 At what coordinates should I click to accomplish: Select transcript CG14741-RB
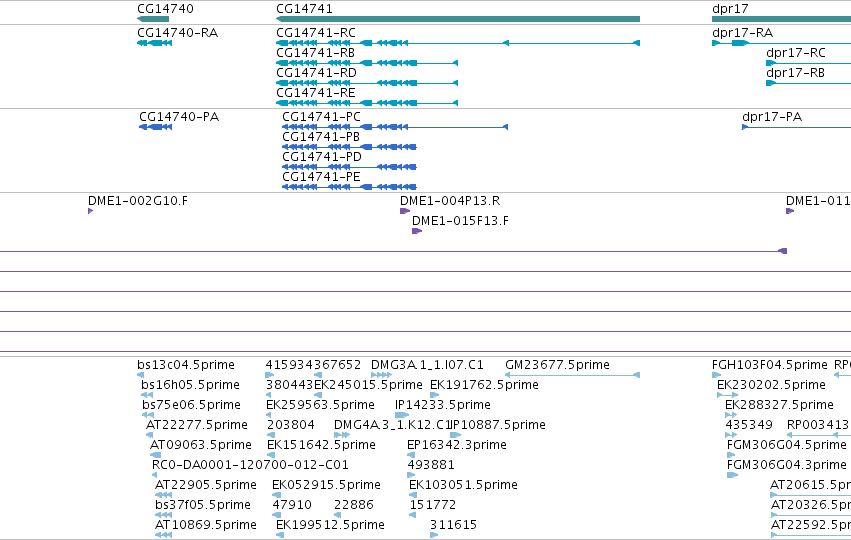tap(315, 53)
